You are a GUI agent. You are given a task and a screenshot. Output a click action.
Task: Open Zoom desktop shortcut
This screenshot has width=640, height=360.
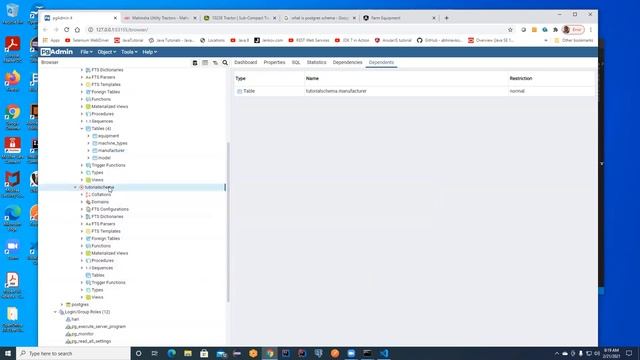pyautogui.click(x=13, y=249)
